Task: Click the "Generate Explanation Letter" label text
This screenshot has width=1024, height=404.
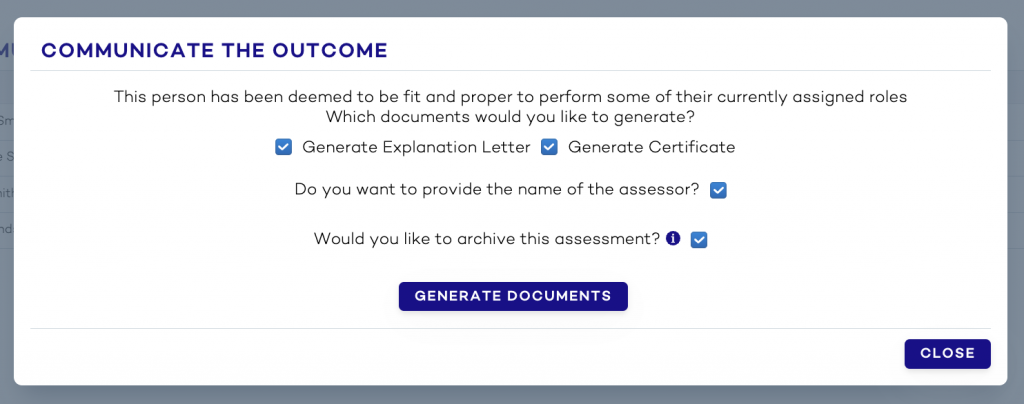Action: (x=416, y=148)
